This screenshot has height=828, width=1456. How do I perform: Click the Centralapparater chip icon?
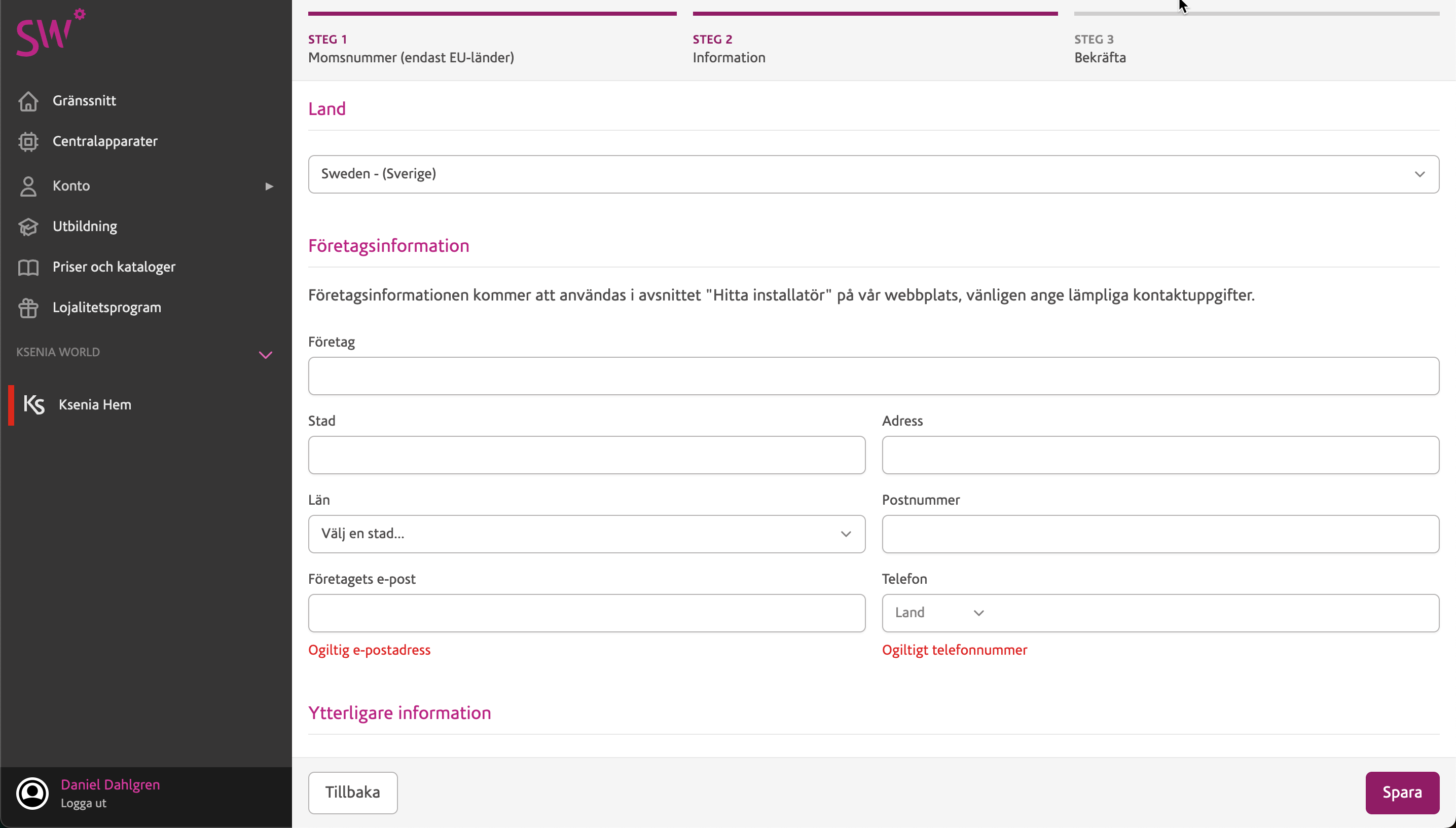(x=28, y=141)
